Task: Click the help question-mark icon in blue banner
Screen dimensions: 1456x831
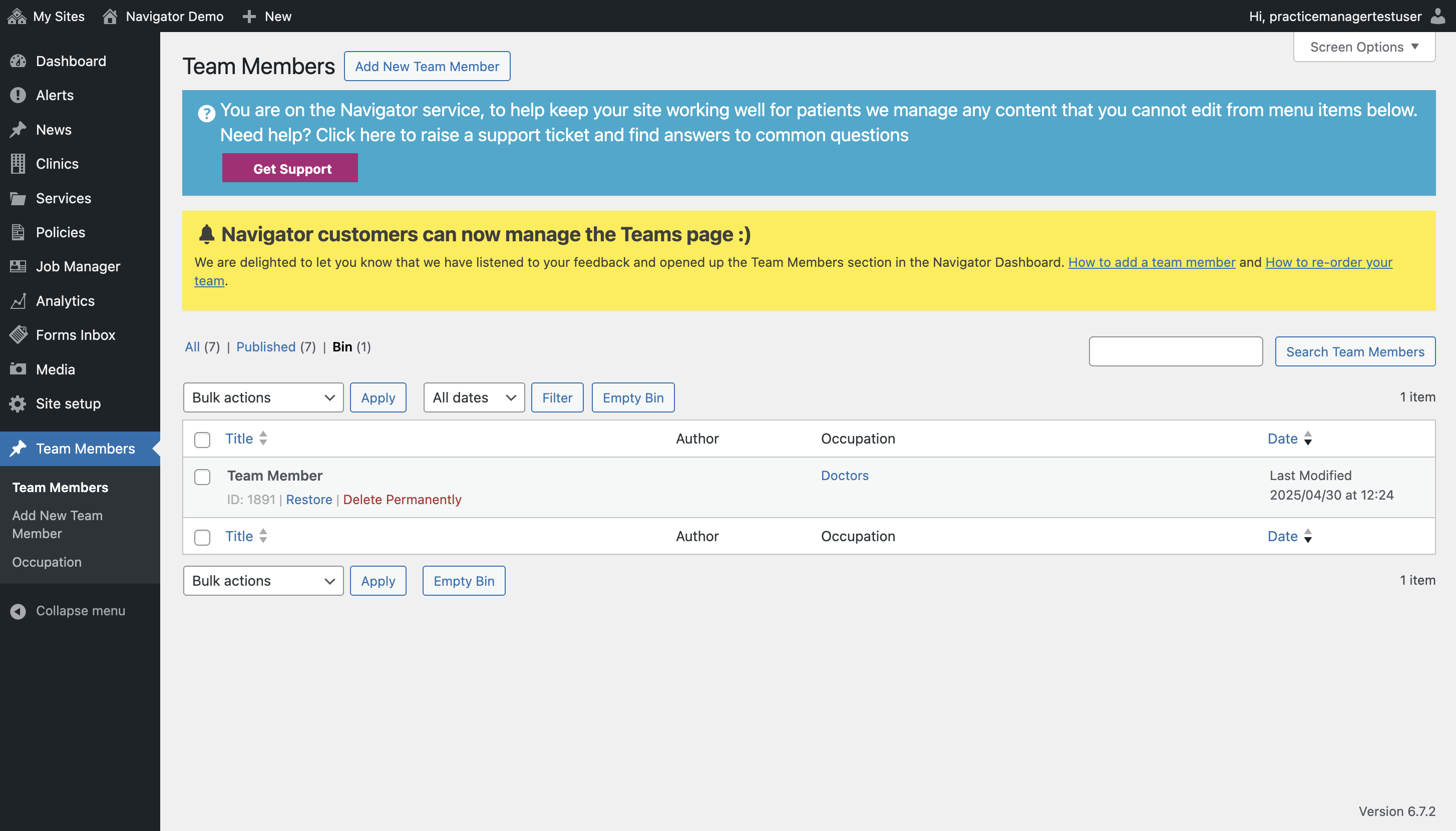Action: pos(206,113)
